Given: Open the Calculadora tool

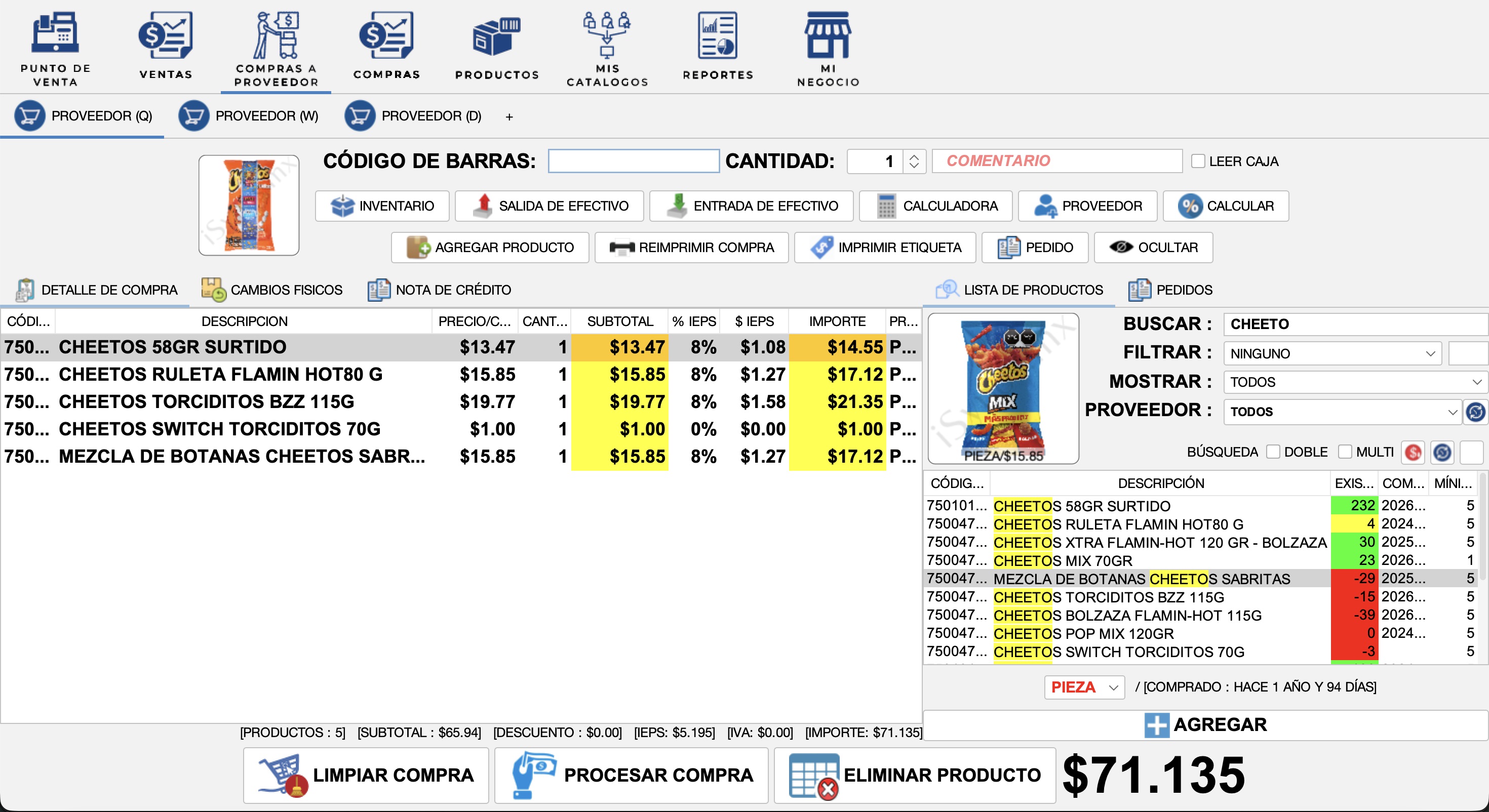Looking at the screenshot, I should 935,206.
